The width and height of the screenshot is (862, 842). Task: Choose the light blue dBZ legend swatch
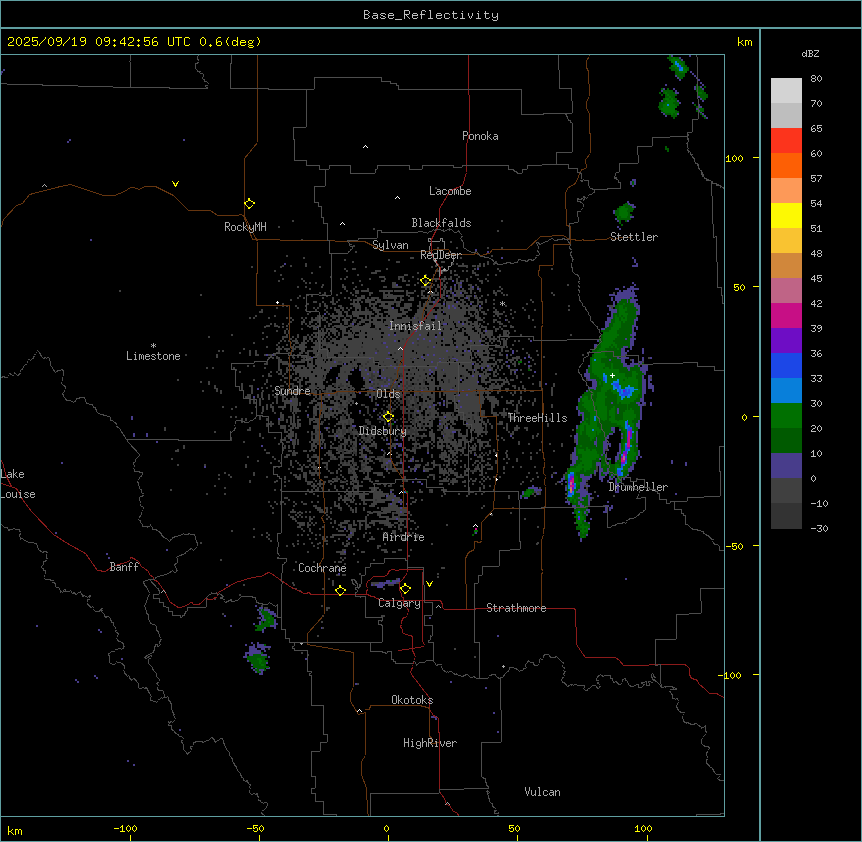(786, 390)
